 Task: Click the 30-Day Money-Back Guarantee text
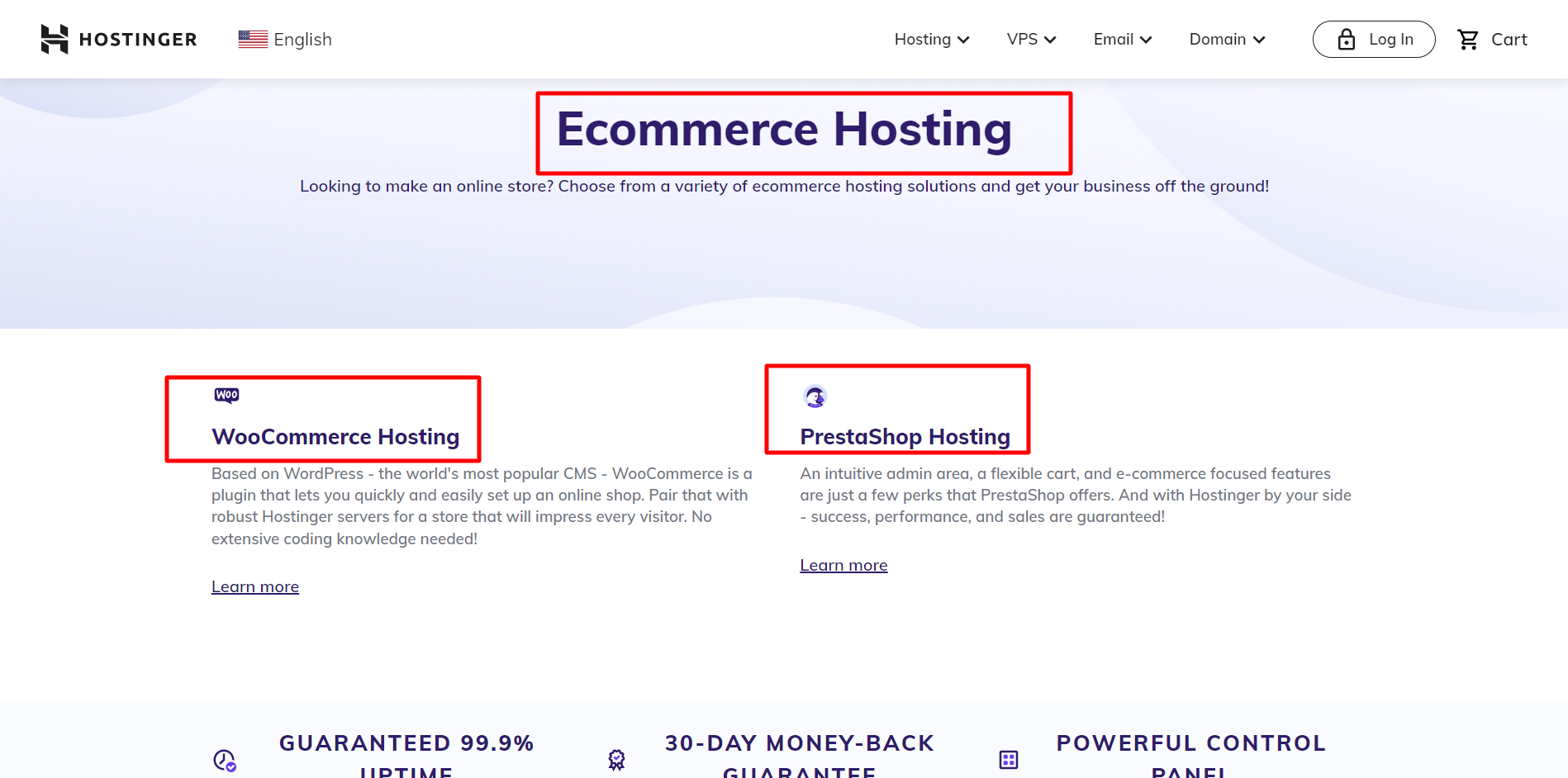pyautogui.click(x=799, y=756)
